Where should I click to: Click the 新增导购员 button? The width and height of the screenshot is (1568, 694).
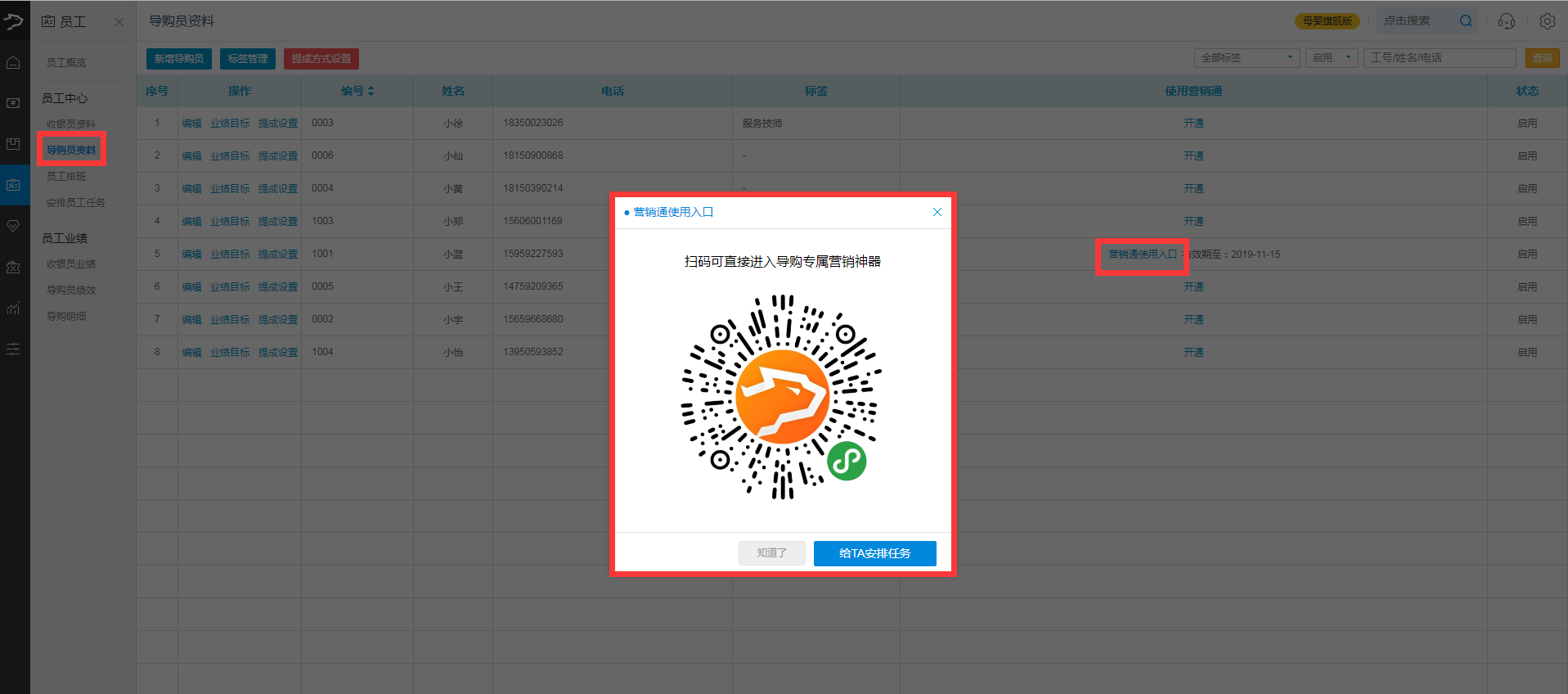[x=179, y=59]
